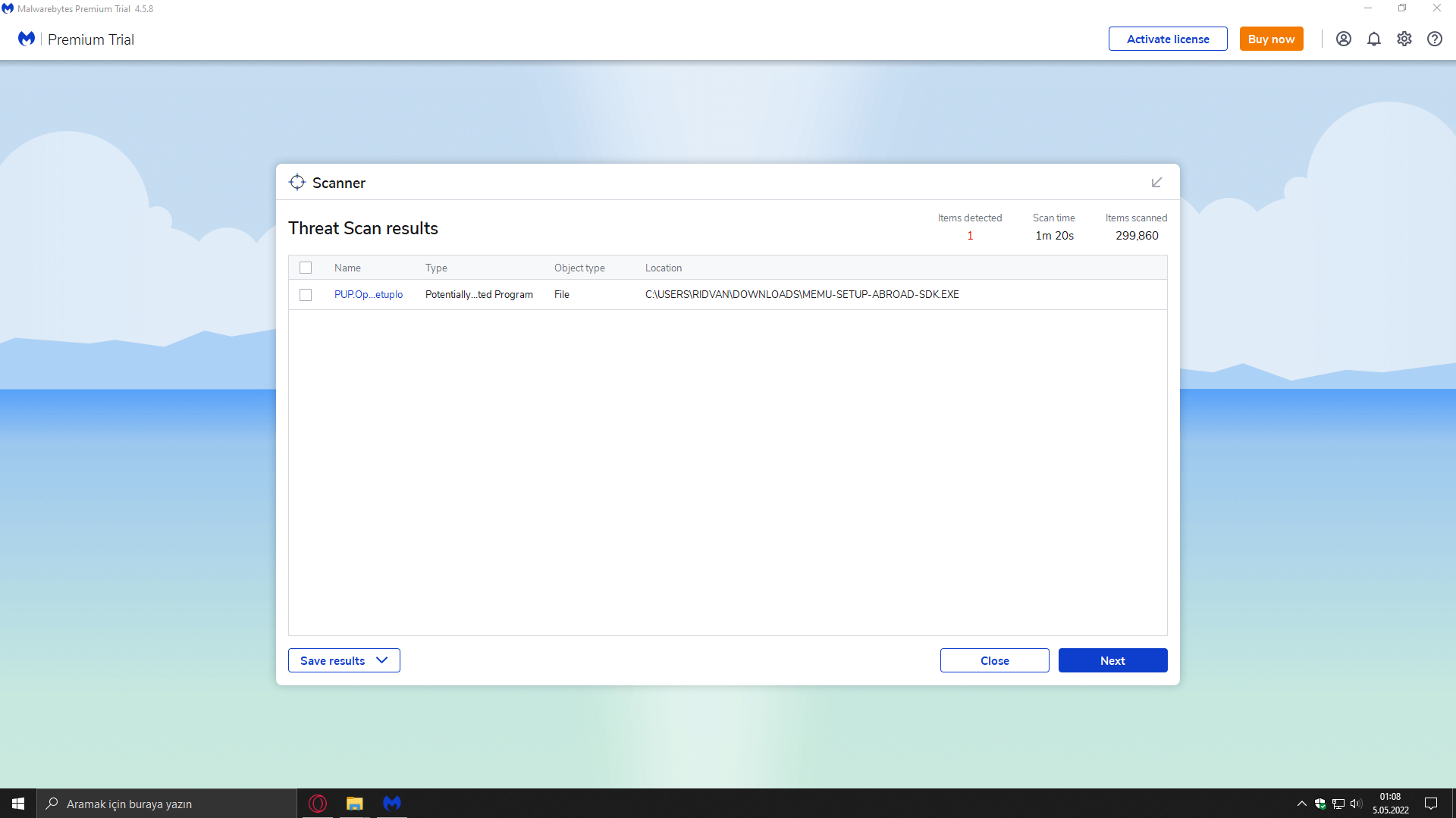The width and height of the screenshot is (1456, 818).
Task: Click the items scanned value 299,860
Action: [1137, 236]
